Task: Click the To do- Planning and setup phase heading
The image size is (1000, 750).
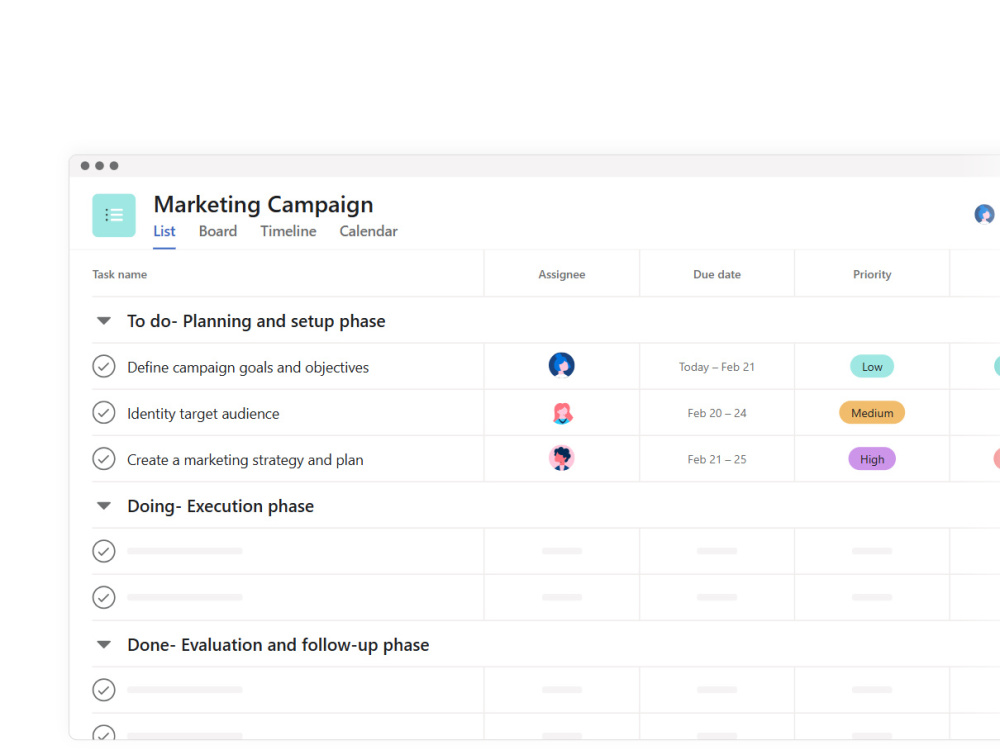Action: click(256, 321)
